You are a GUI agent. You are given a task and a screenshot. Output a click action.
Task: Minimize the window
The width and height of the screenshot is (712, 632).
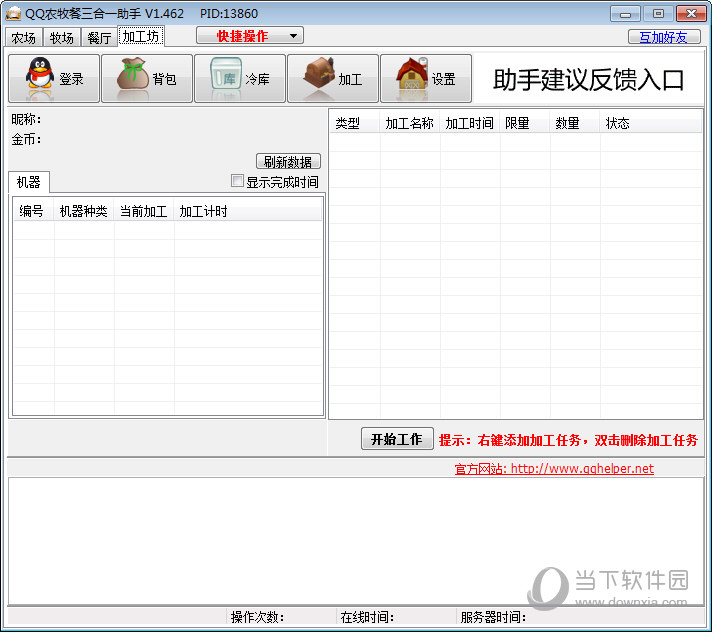625,14
